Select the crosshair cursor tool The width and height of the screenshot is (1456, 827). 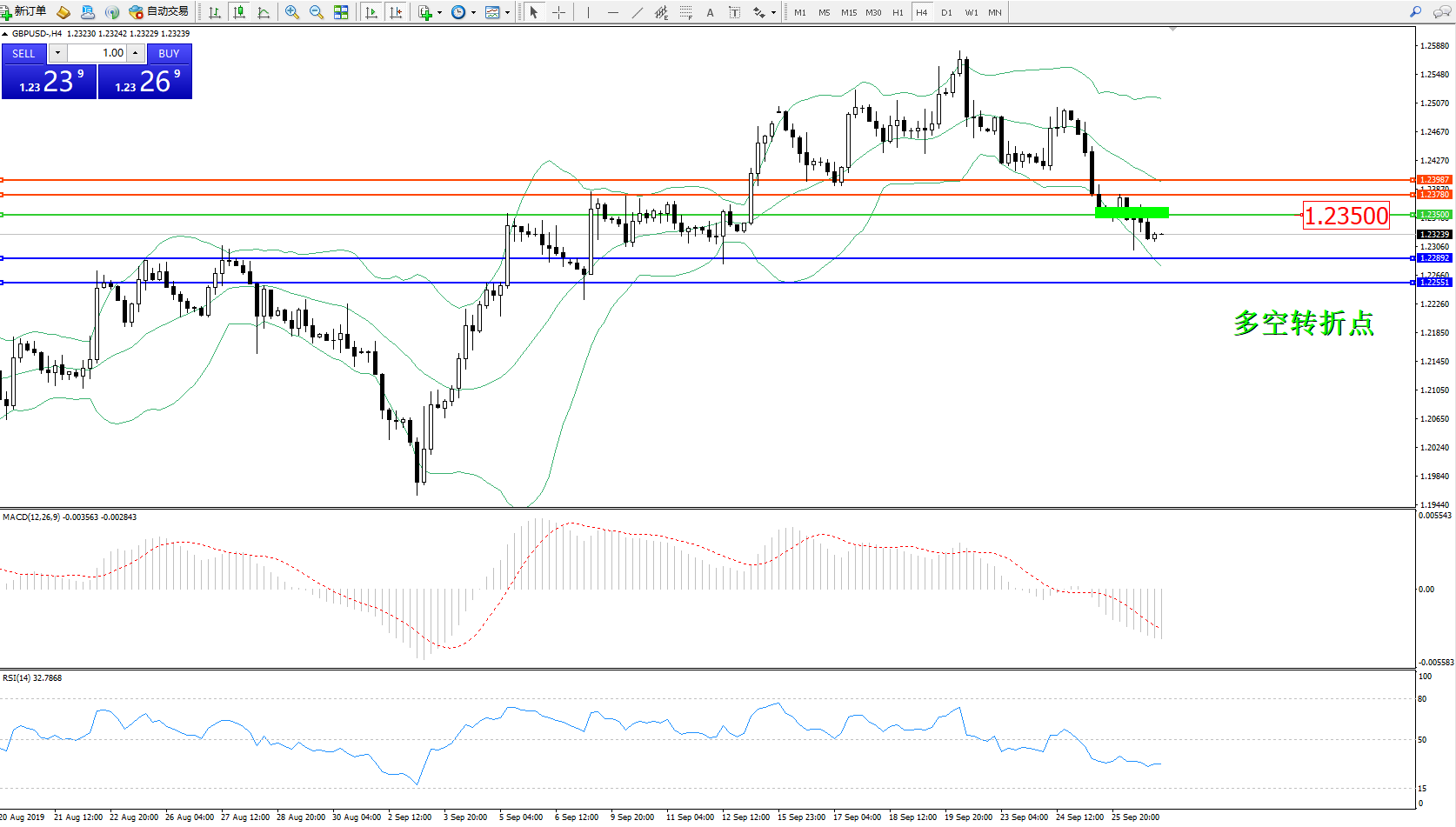pyautogui.click(x=558, y=12)
